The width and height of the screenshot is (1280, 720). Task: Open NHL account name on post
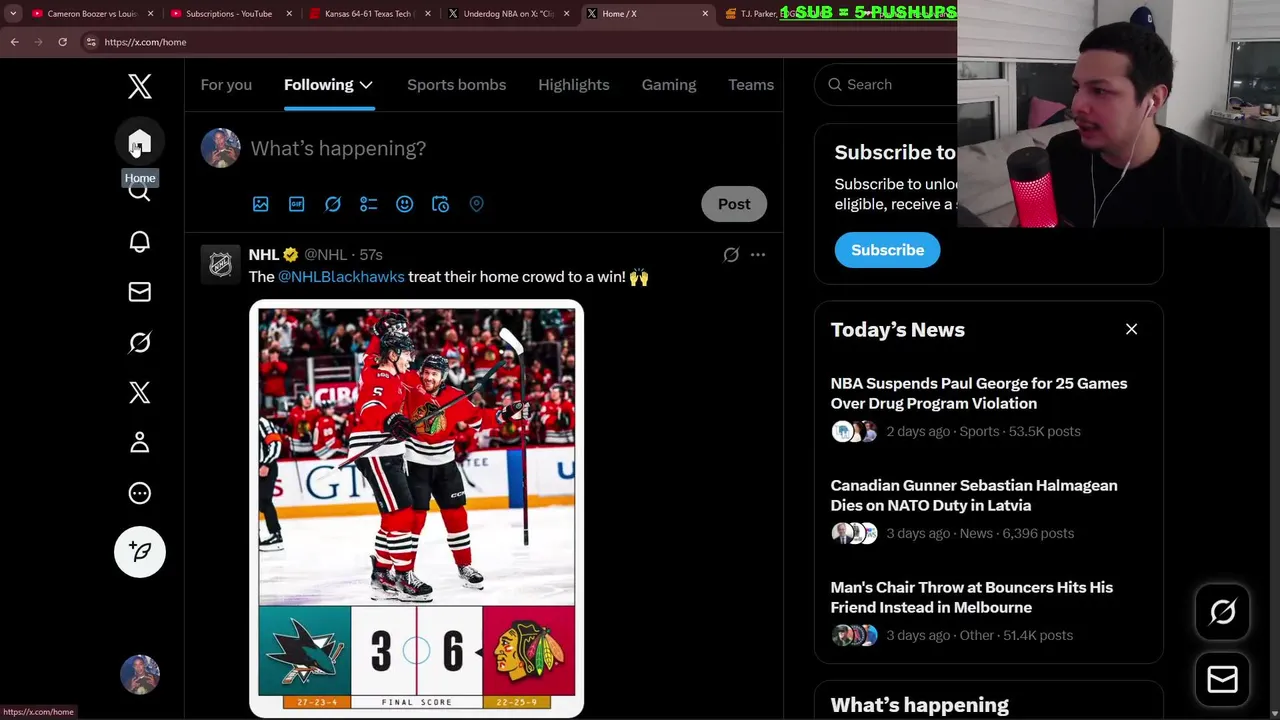pyautogui.click(x=264, y=255)
